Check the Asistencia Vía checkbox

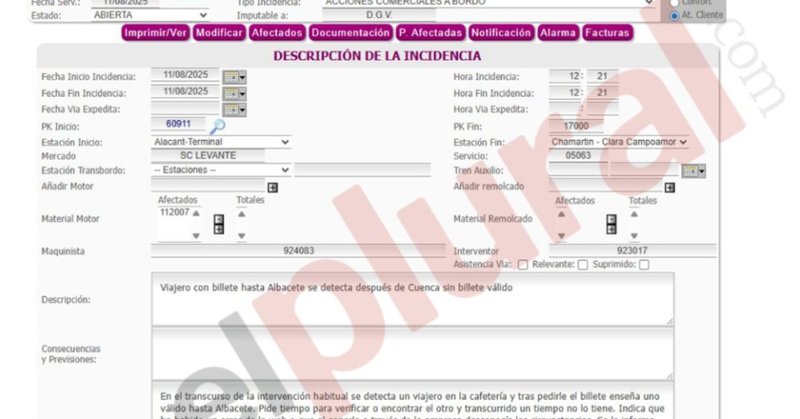click(523, 265)
